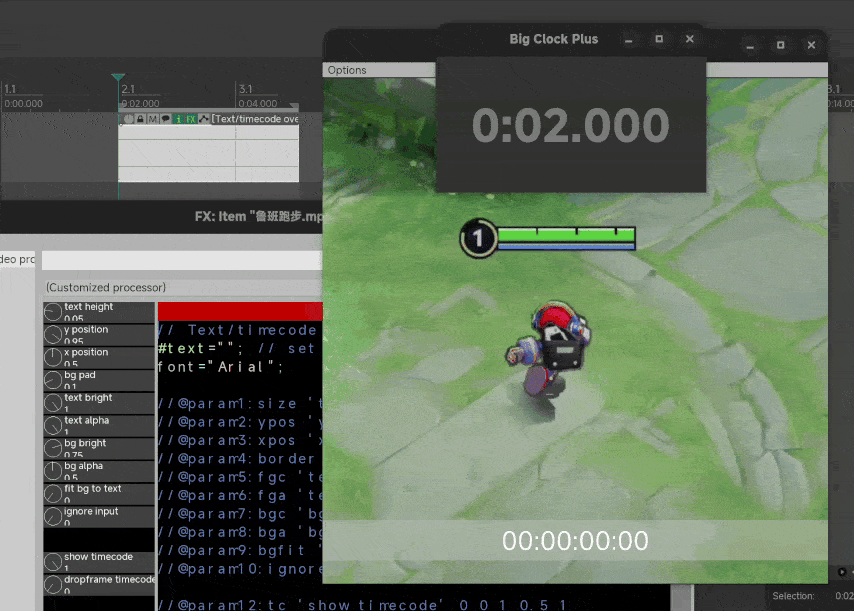Minimize the Big Clock Plus window
This screenshot has height=611, width=854.
629,39
